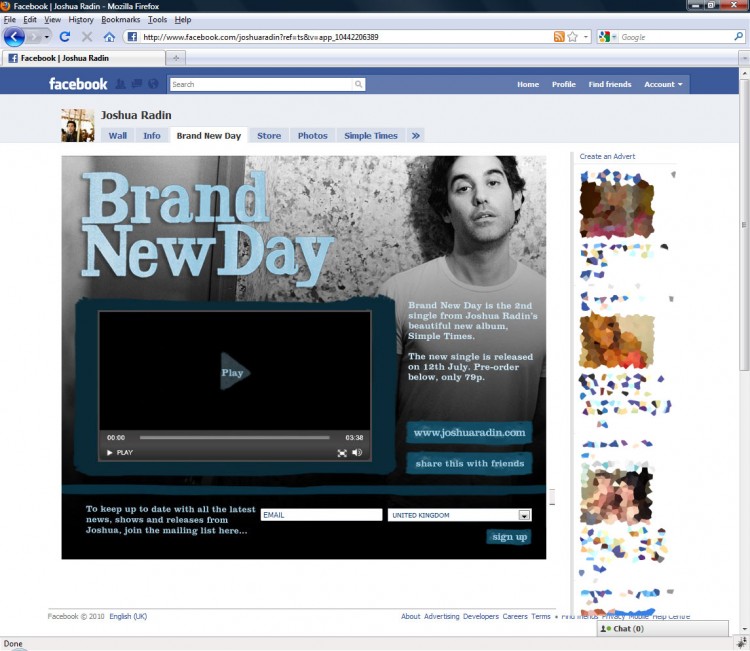Click Facebook search magnifier button
Viewport: 750px width, 651px height.
tap(358, 84)
